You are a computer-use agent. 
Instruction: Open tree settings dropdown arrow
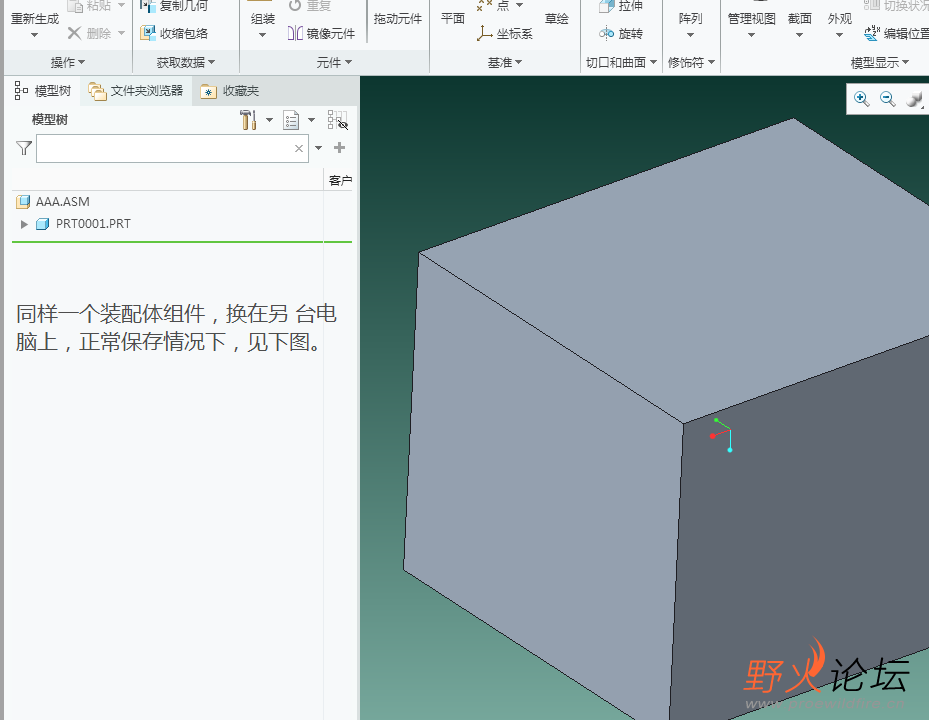[269, 120]
